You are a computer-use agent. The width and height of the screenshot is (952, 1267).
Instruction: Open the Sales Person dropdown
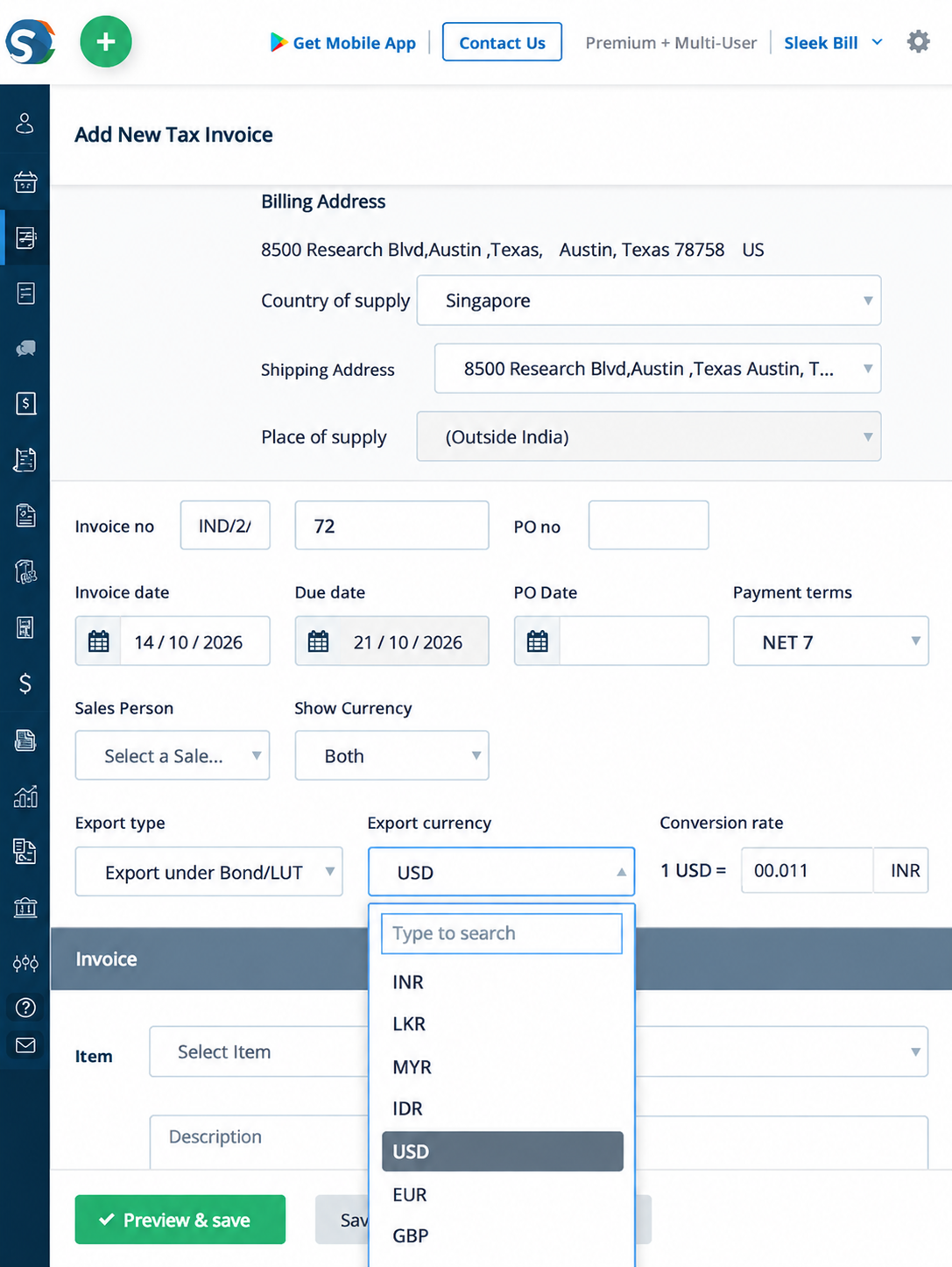pos(173,755)
